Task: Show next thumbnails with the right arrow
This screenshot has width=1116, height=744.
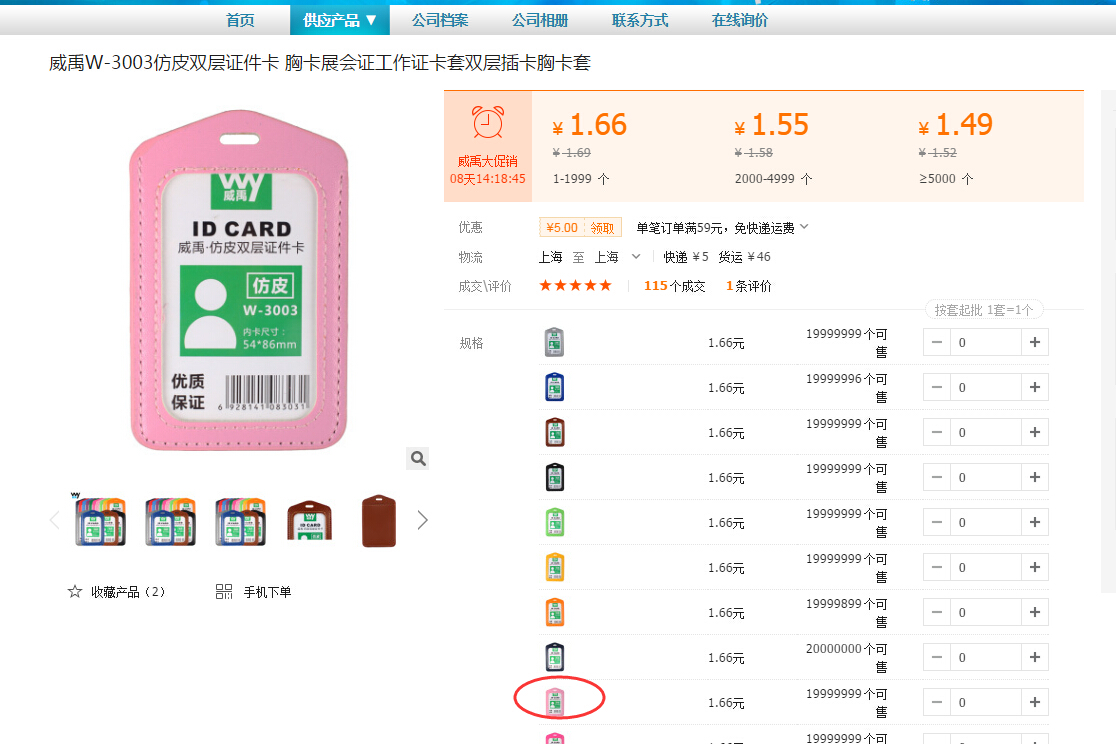Action: tap(423, 520)
